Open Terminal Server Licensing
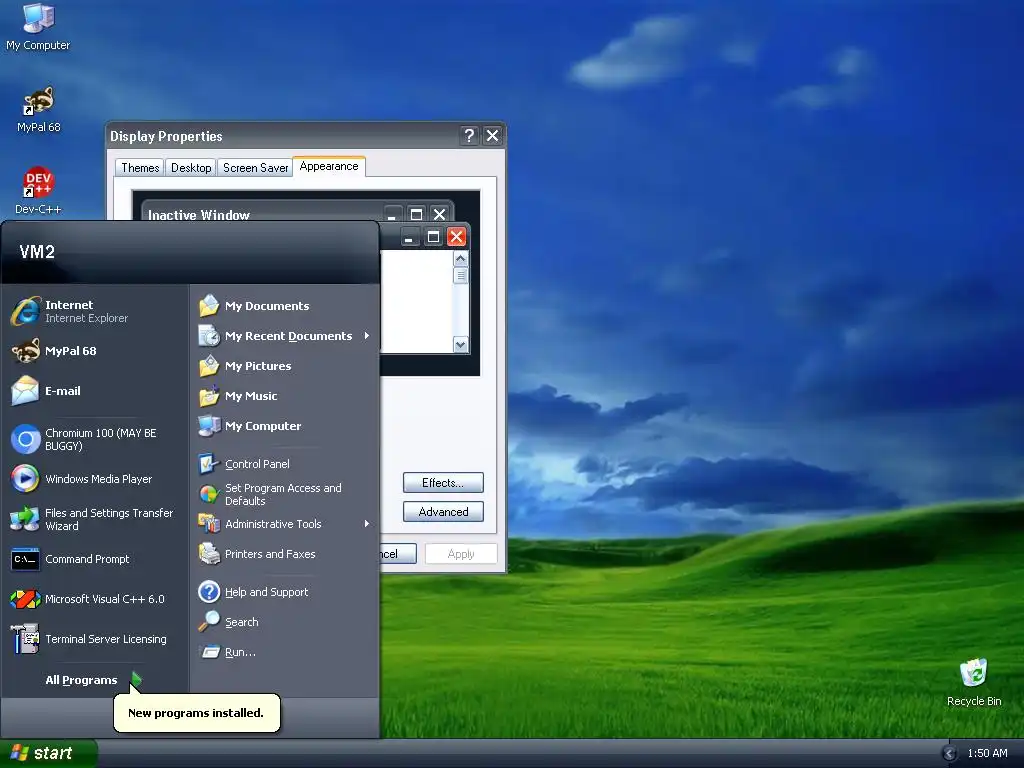This screenshot has width=1024, height=768. (95, 639)
